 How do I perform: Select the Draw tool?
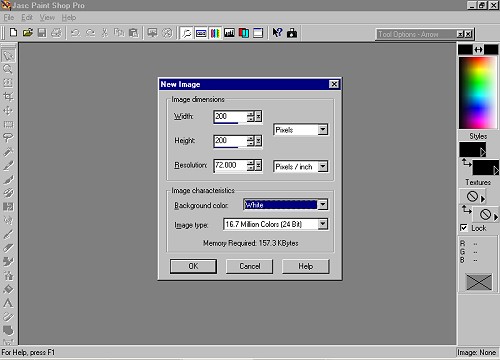tap(8, 317)
